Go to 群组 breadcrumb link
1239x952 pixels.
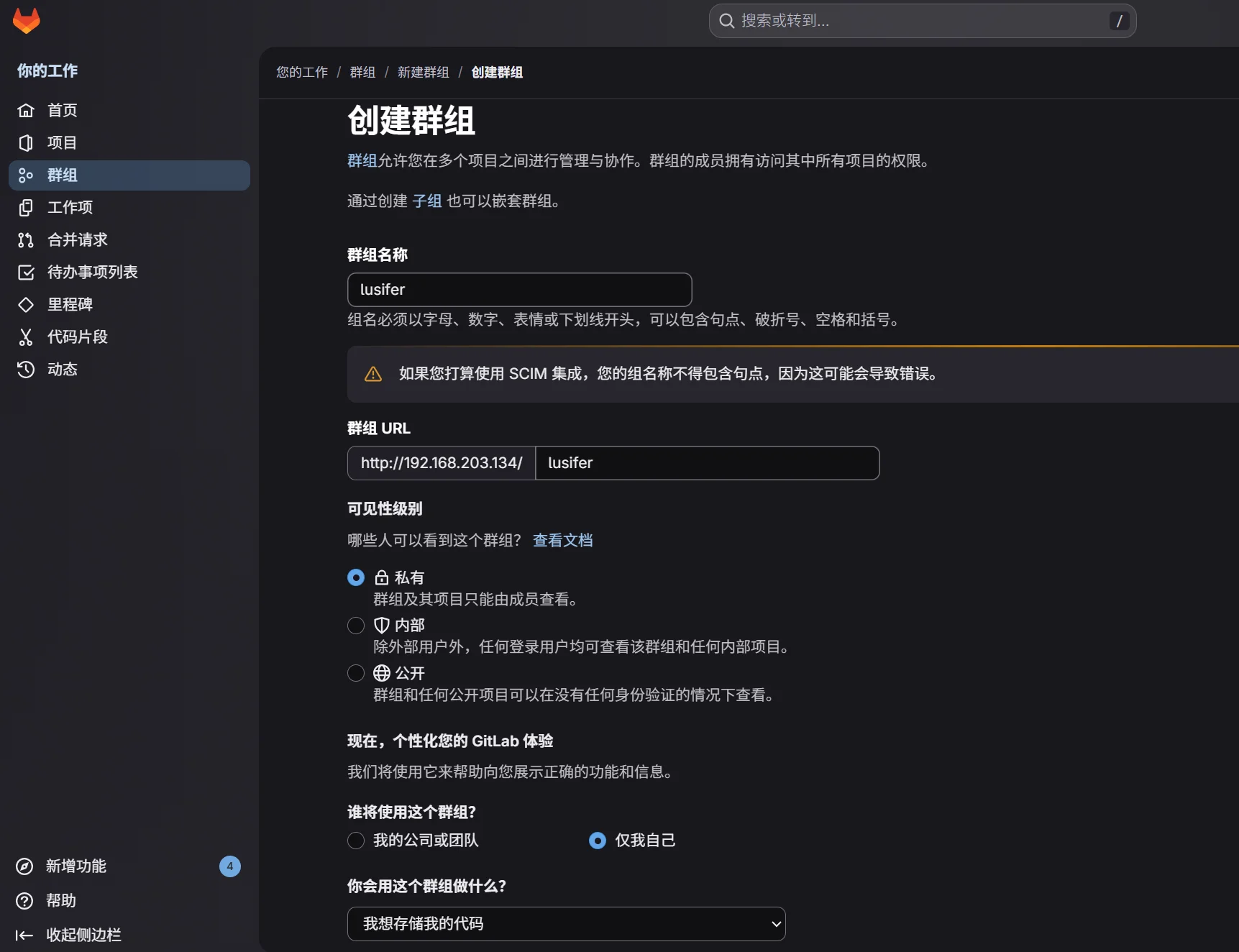(362, 72)
